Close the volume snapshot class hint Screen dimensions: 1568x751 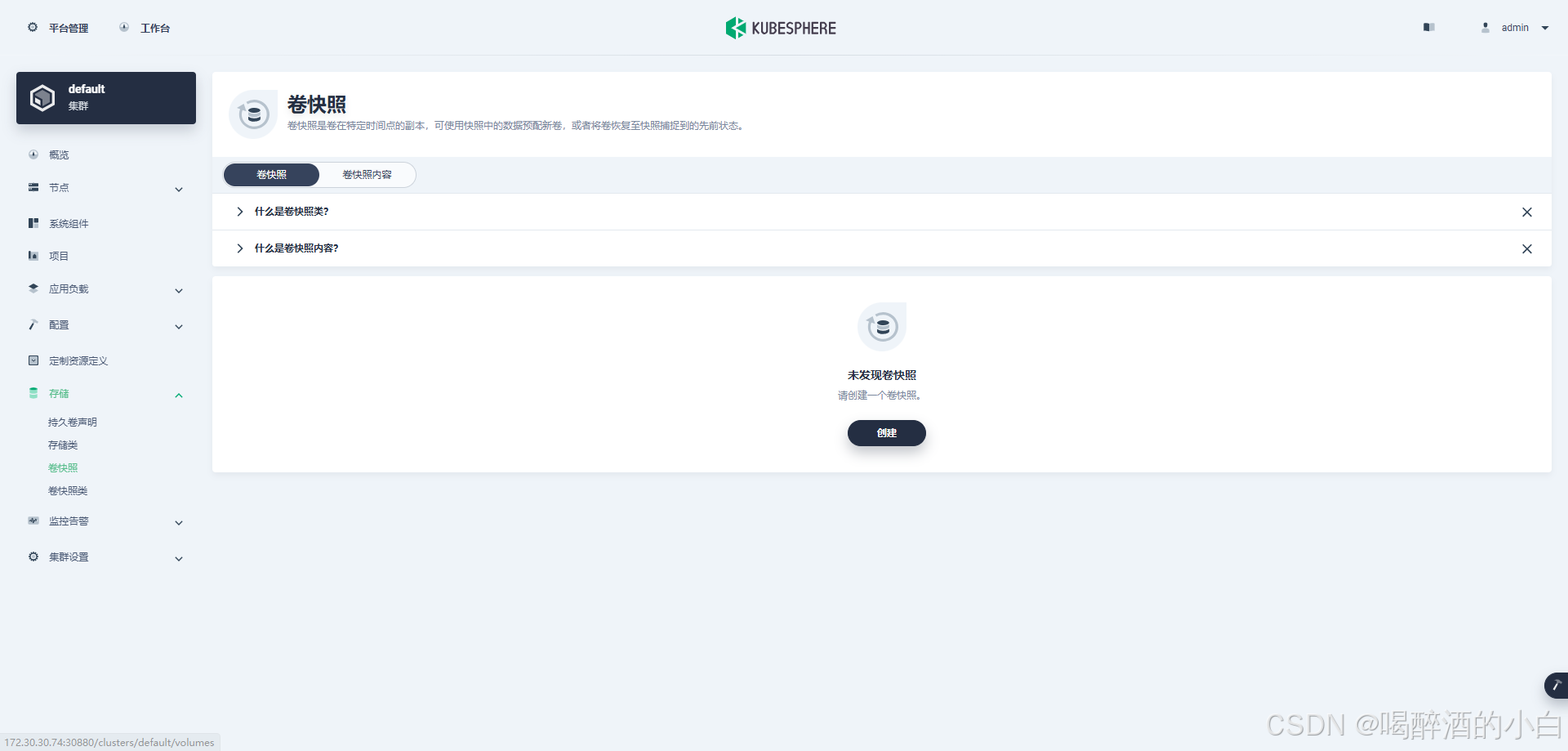1526,212
